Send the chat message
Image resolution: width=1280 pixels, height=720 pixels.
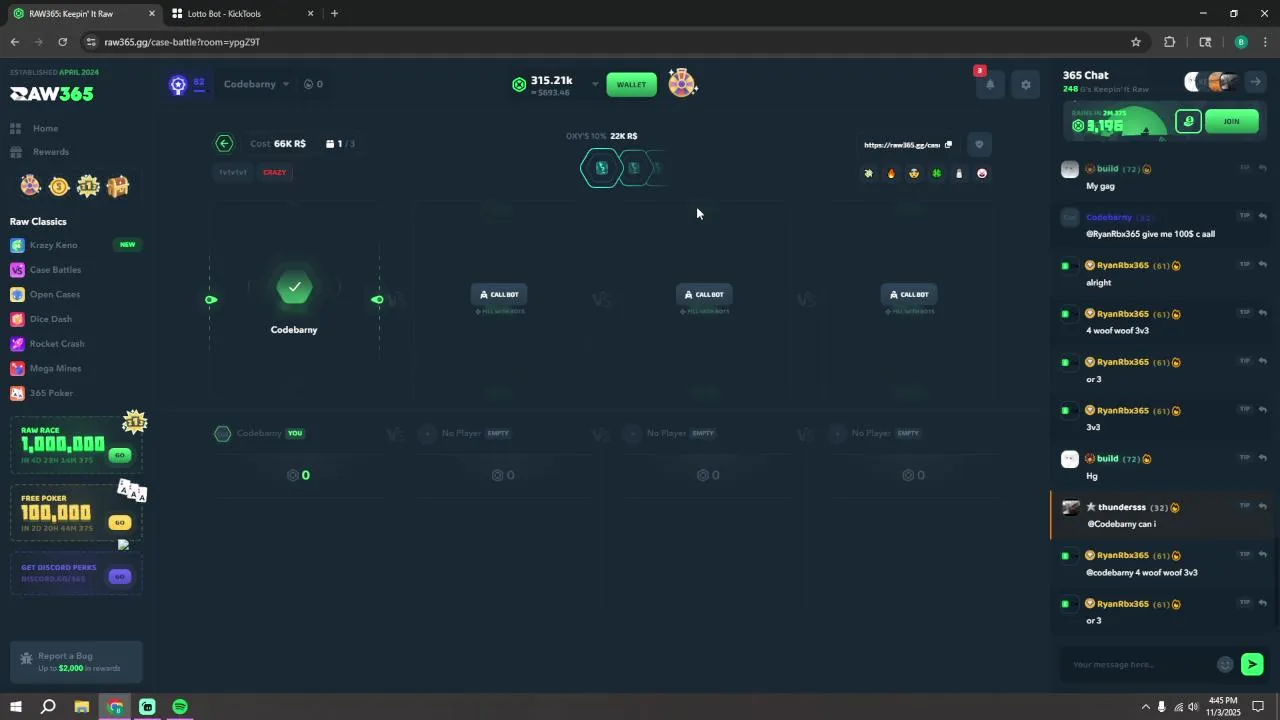[1252, 665]
